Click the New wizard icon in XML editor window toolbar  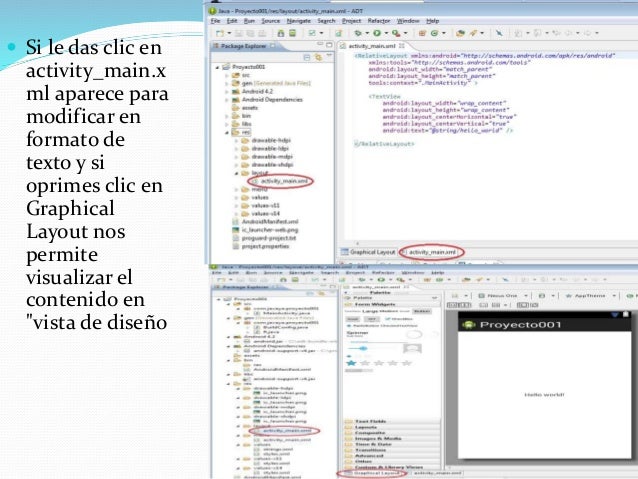[220, 33]
